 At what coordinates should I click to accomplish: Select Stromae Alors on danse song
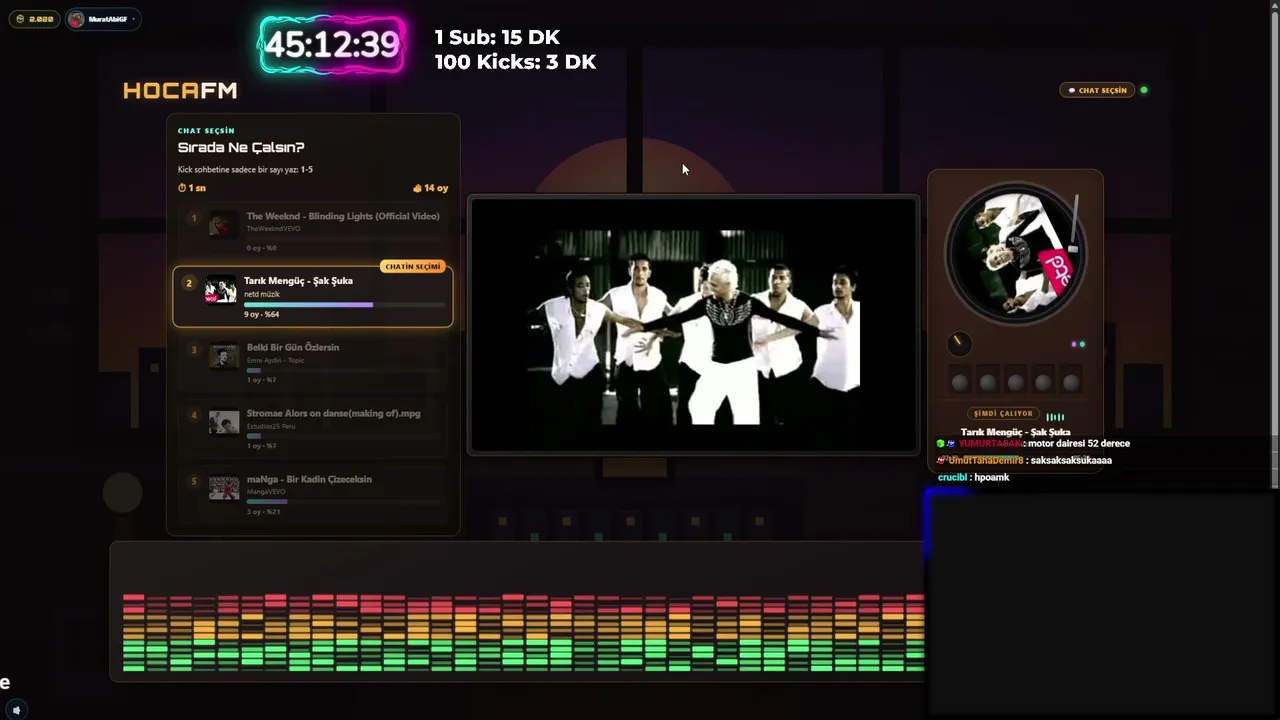(x=313, y=429)
